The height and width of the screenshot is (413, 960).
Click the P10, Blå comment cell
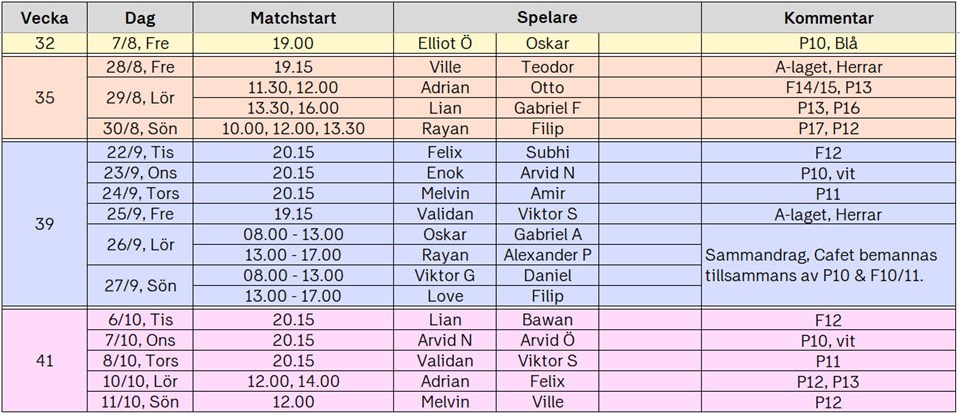click(828, 44)
